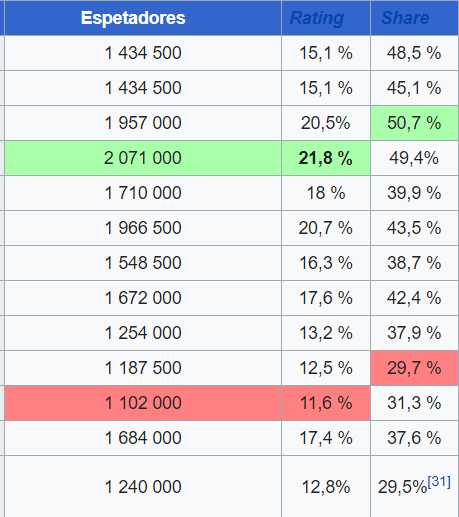Select the 39,9 % share cell
Viewport: 459px width, 517px height.
(415, 193)
